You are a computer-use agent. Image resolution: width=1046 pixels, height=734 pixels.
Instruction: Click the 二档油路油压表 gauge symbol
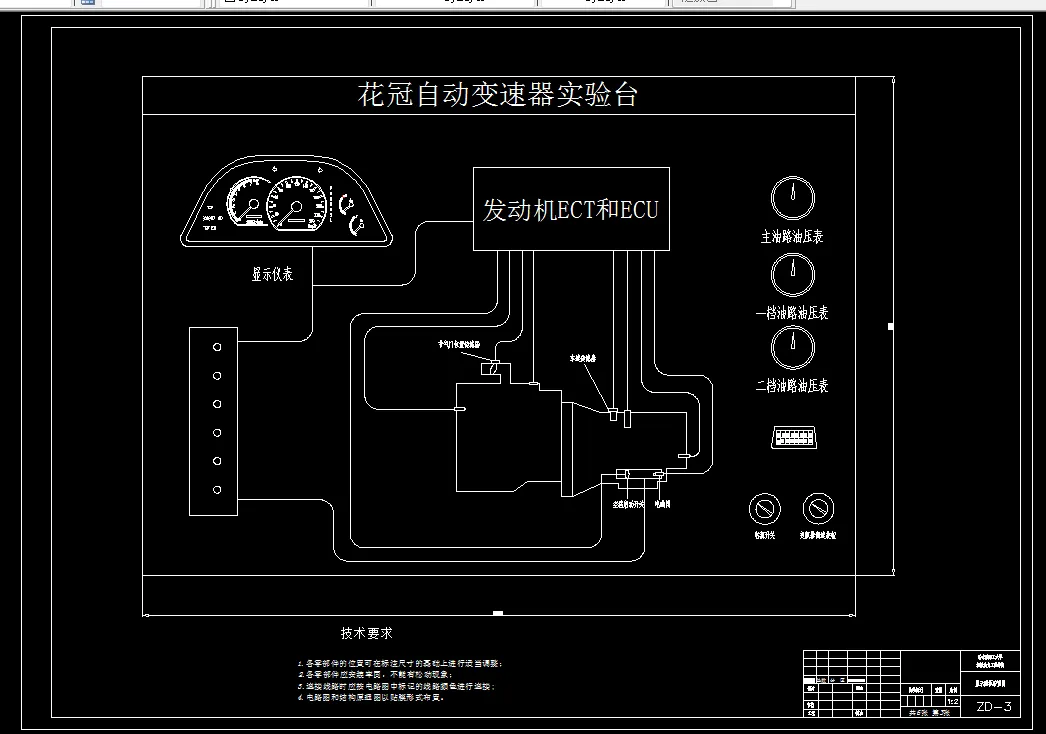click(x=792, y=348)
